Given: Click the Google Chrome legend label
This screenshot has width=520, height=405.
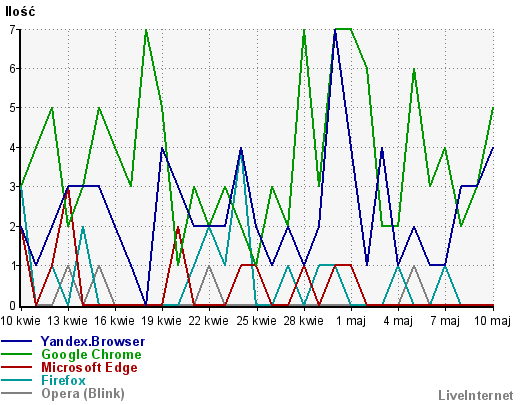Looking at the screenshot, I should pos(91,354).
